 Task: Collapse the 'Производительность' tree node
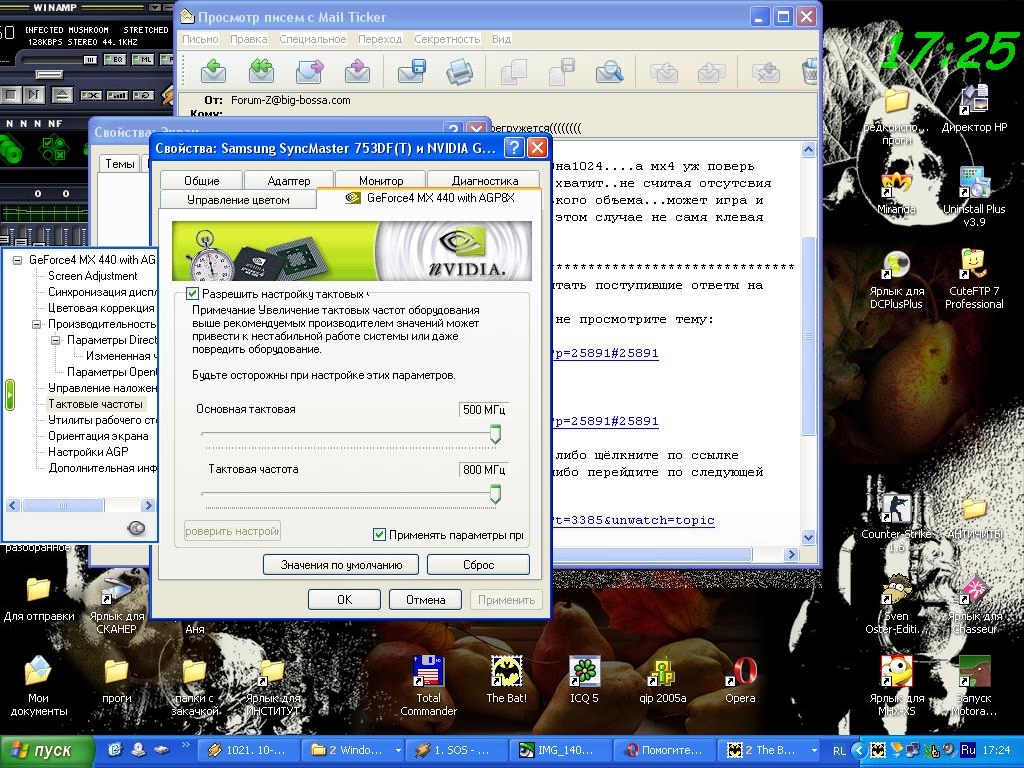pyautogui.click(x=37, y=324)
